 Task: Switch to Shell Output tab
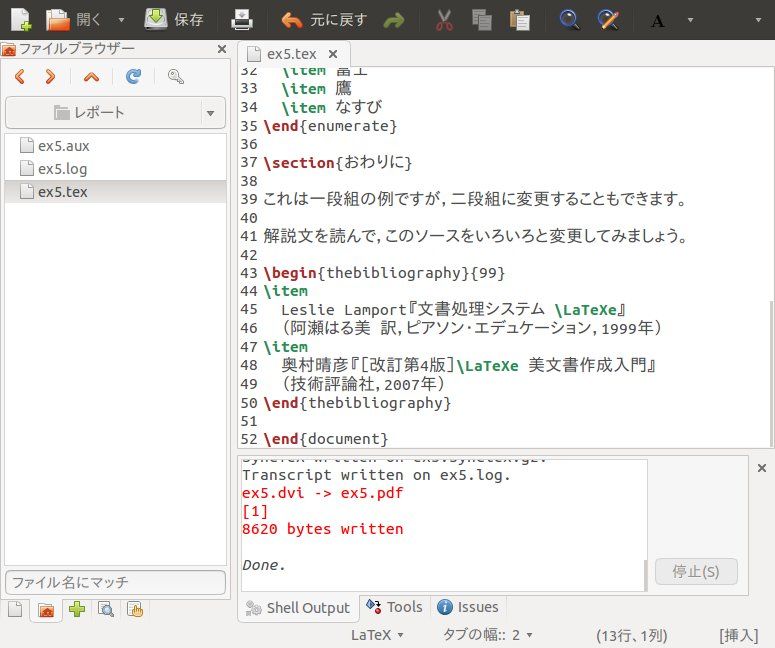click(298, 607)
